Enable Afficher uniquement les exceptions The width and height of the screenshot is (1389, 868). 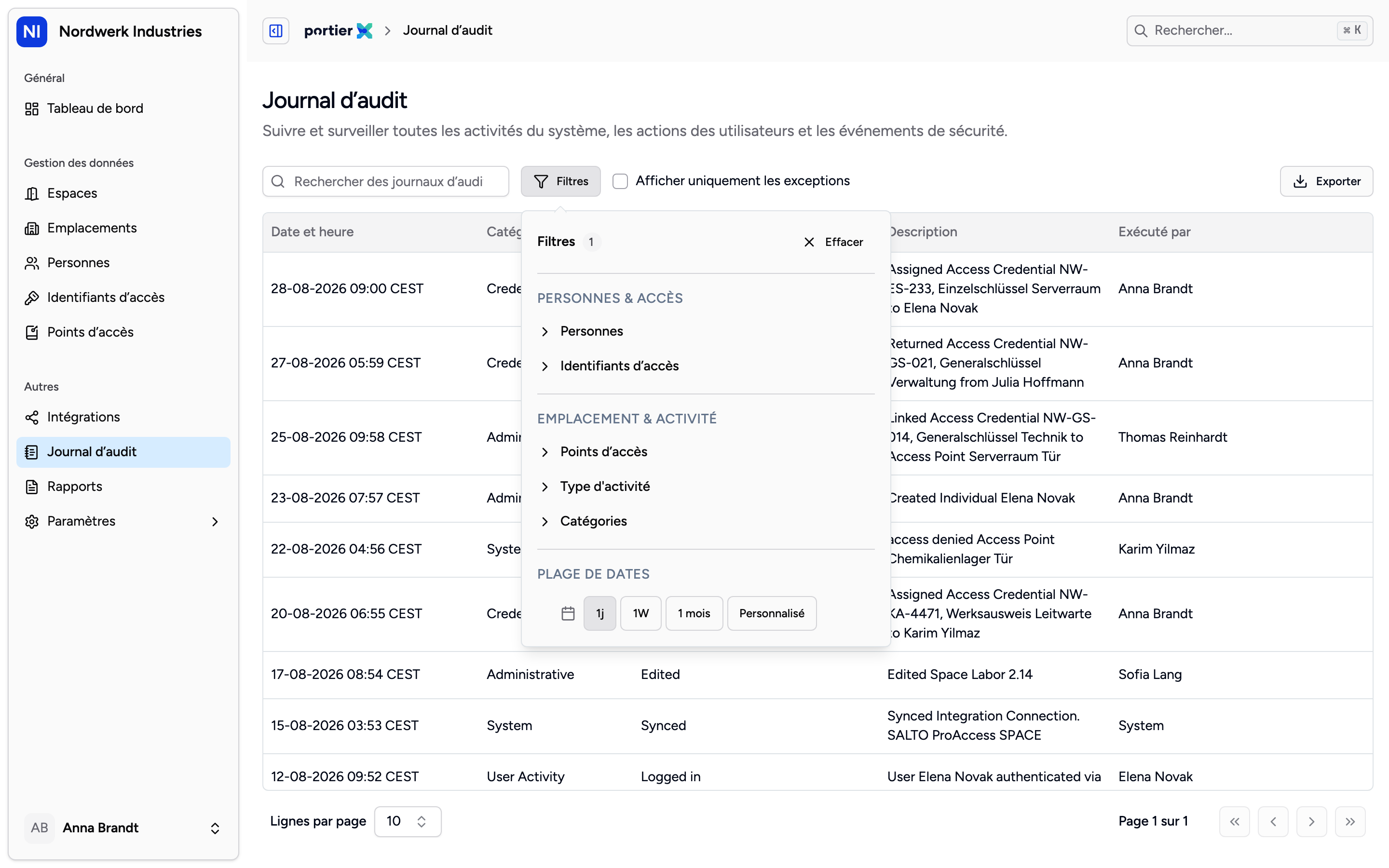click(620, 181)
